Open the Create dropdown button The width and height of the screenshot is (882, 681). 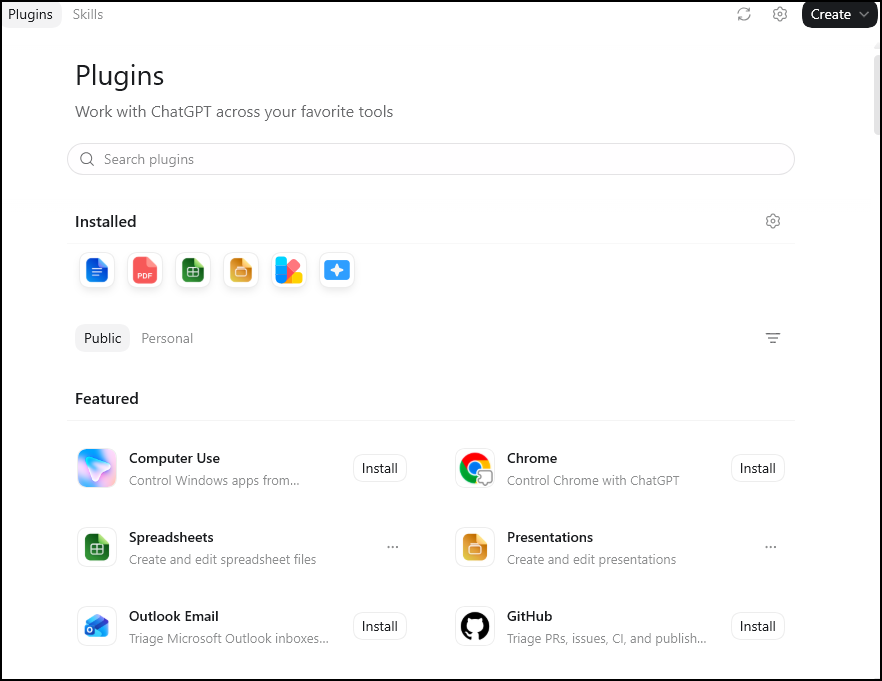tap(839, 15)
